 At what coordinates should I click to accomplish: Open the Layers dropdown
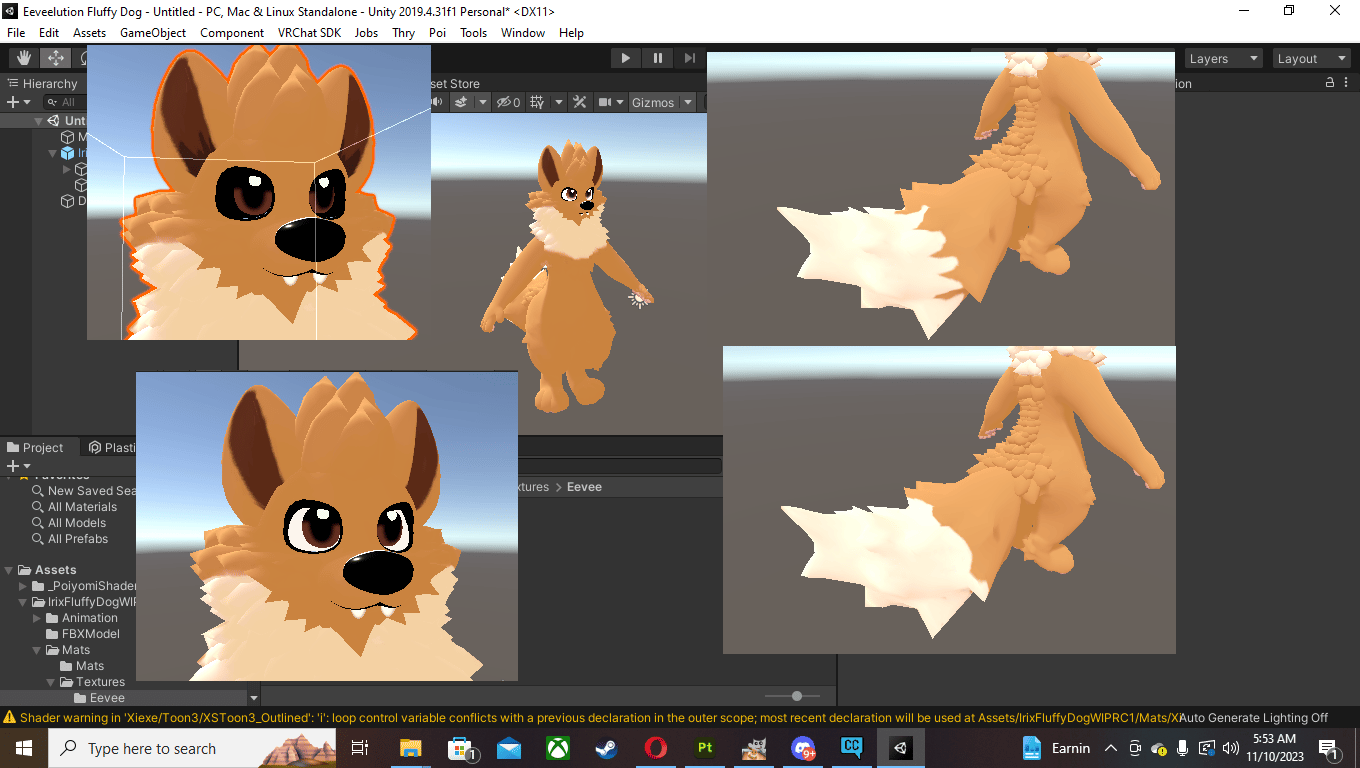[1223, 59]
